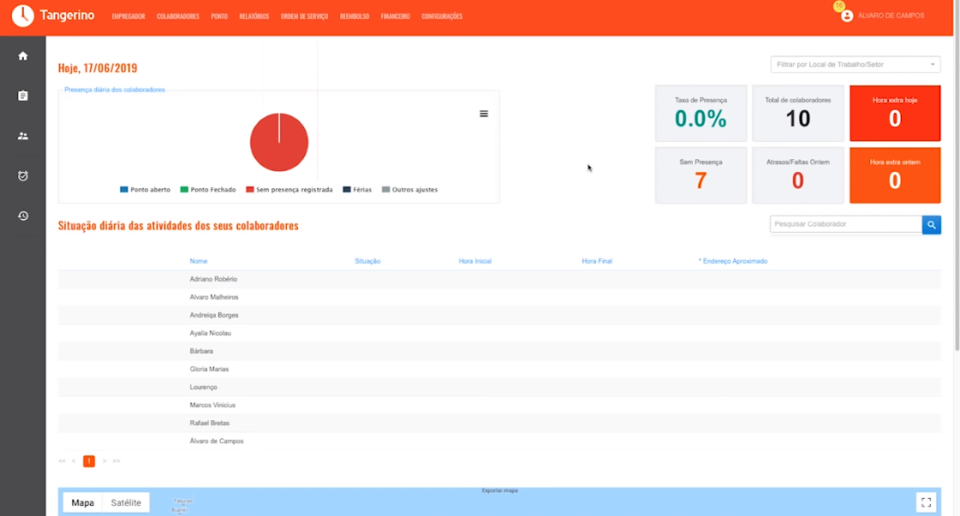Open the Reembolso menu
The image size is (960, 516).
point(354,17)
